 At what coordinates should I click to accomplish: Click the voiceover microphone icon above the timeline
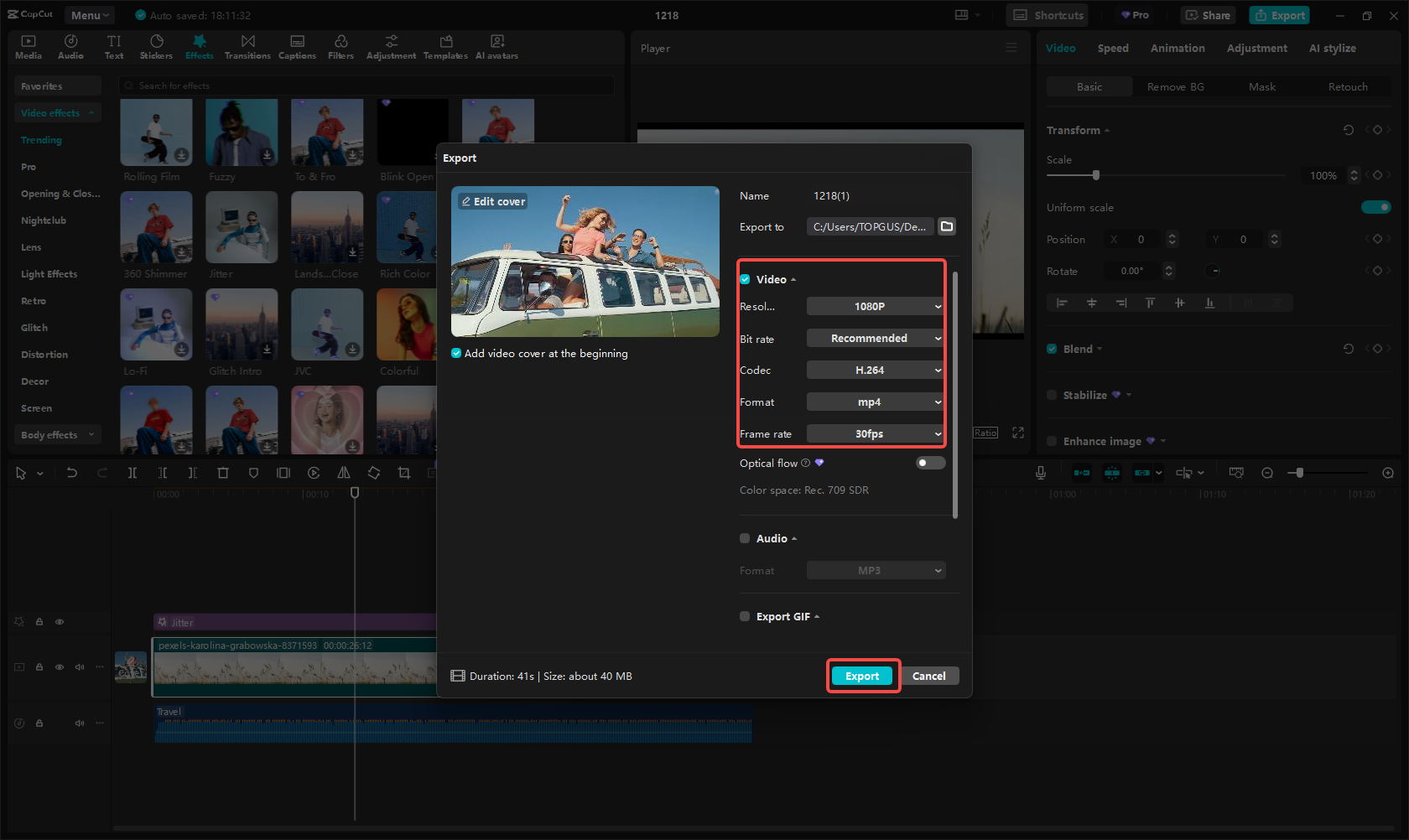pyautogui.click(x=1040, y=472)
